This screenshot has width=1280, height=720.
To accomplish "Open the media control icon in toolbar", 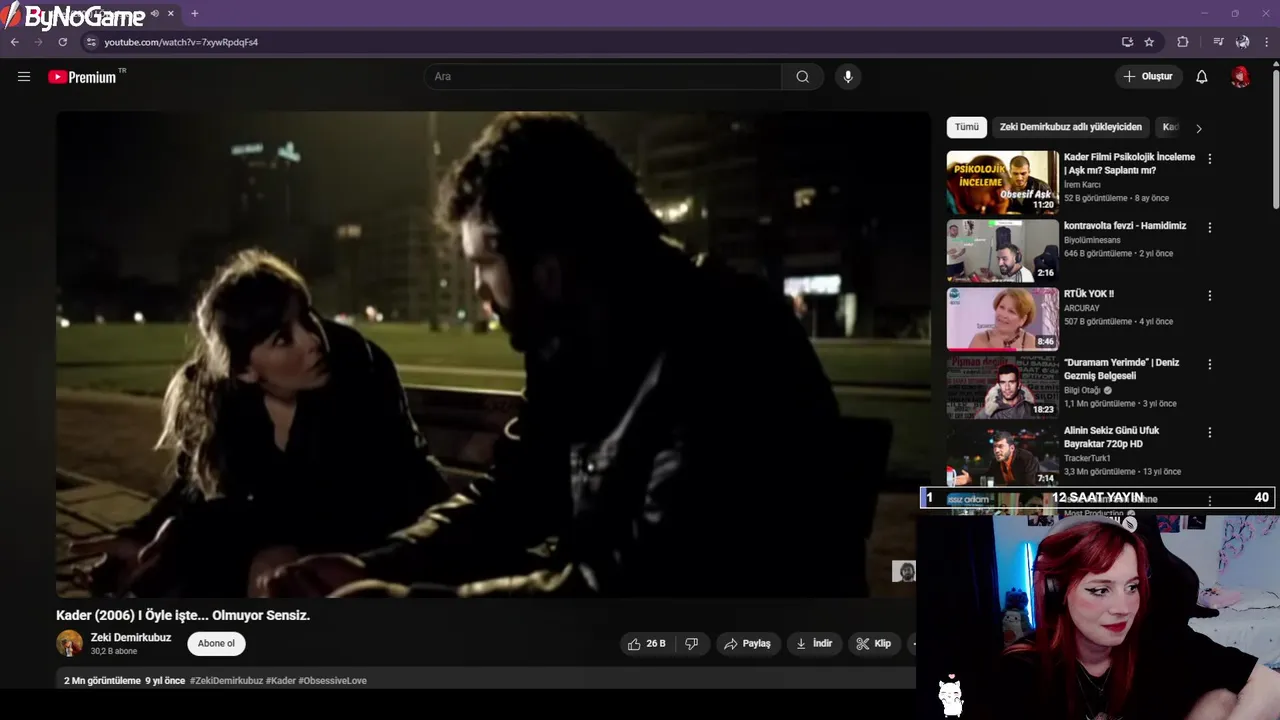I will coord(1218,42).
